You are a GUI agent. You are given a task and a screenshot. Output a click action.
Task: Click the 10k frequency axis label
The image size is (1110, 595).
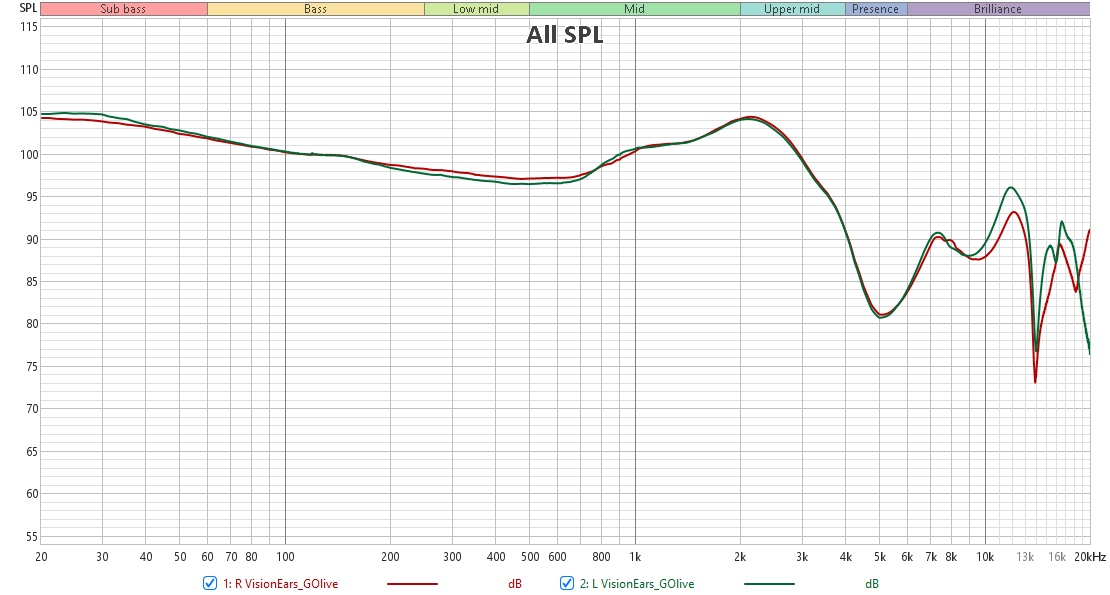point(985,557)
